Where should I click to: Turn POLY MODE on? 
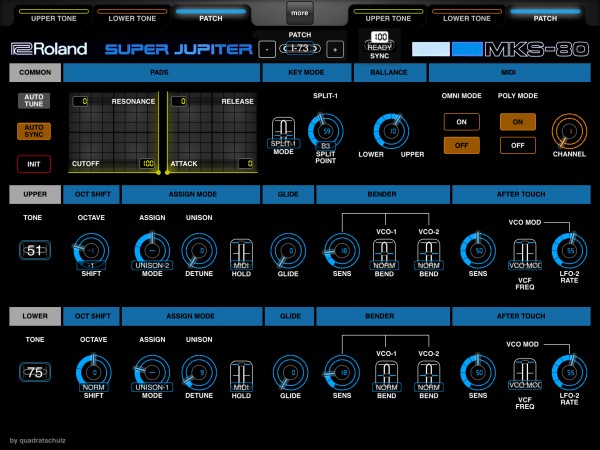click(x=517, y=122)
